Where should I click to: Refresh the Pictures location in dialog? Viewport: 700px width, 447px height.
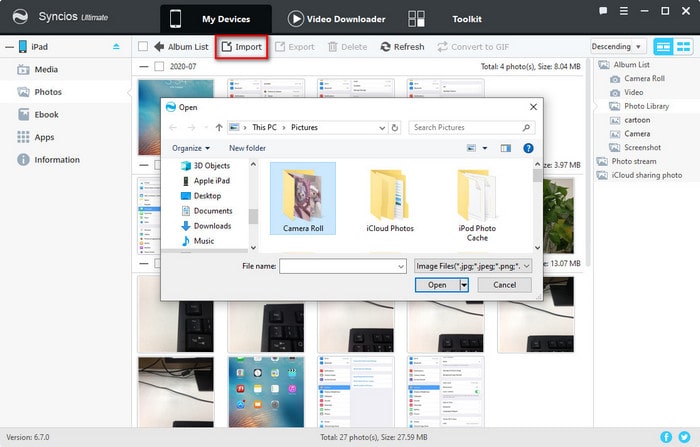(395, 127)
